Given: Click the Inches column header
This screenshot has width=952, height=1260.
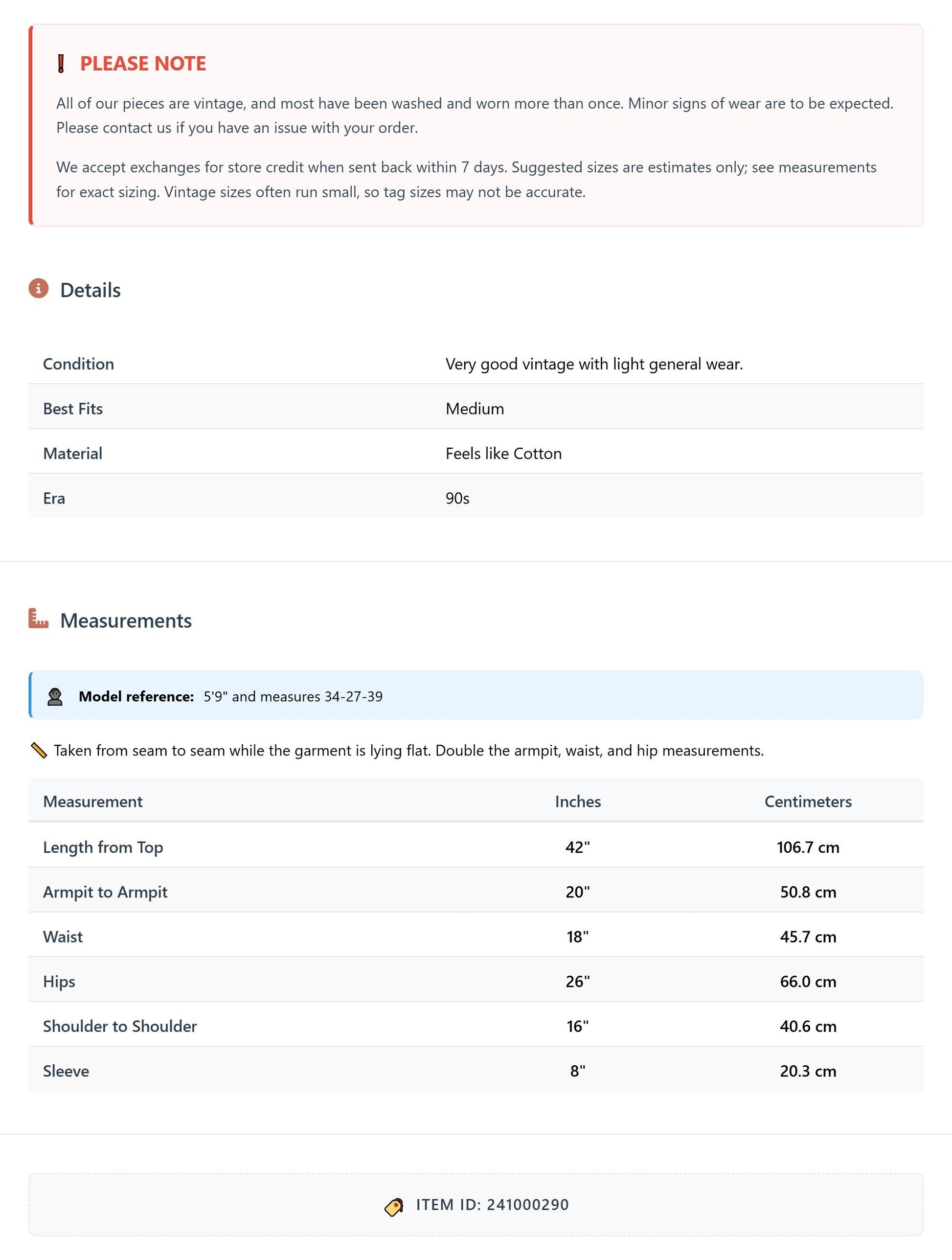Looking at the screenshot, I should tap(578, 802).
